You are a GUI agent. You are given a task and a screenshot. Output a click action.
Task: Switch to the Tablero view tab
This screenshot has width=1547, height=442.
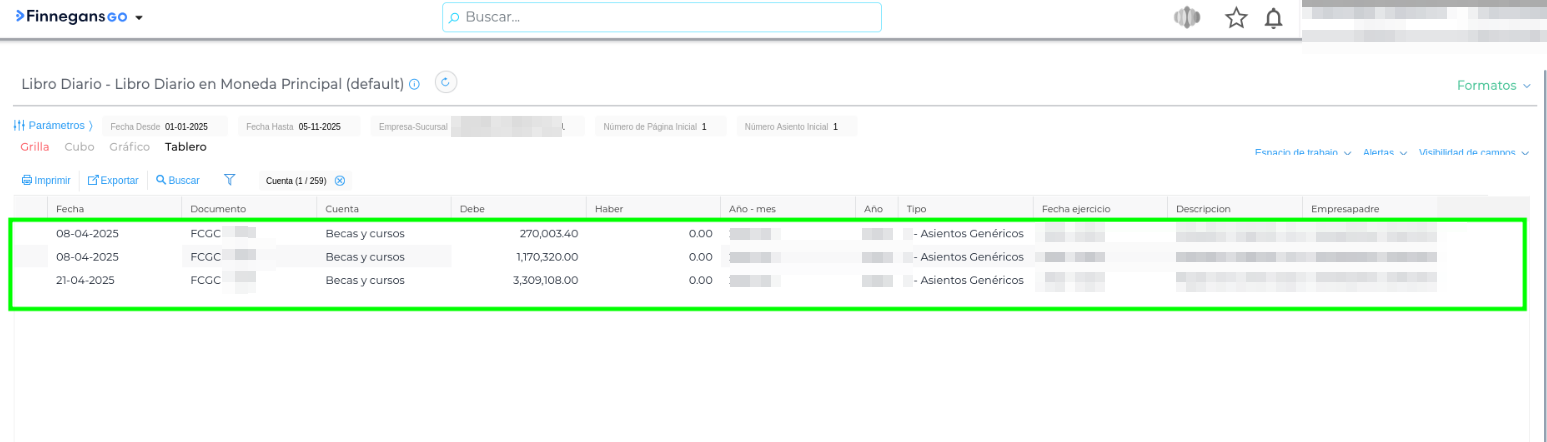pyautogui.click(x=185, y=147)
